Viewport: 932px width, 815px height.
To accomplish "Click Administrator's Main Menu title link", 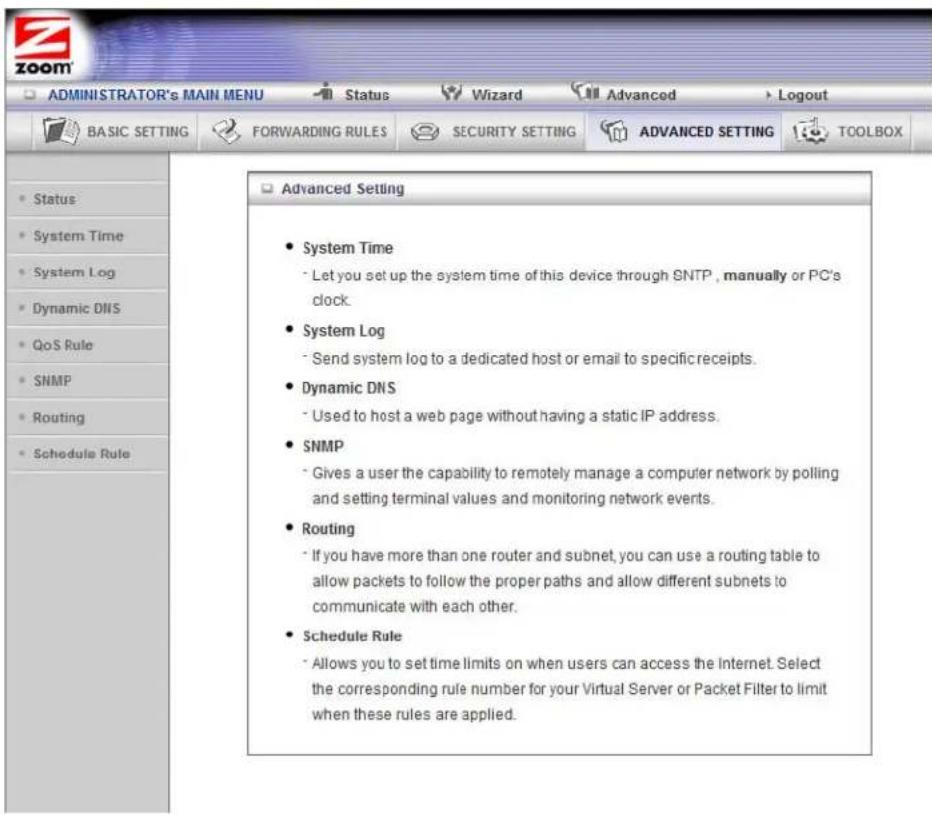I will tap(156, 95).
